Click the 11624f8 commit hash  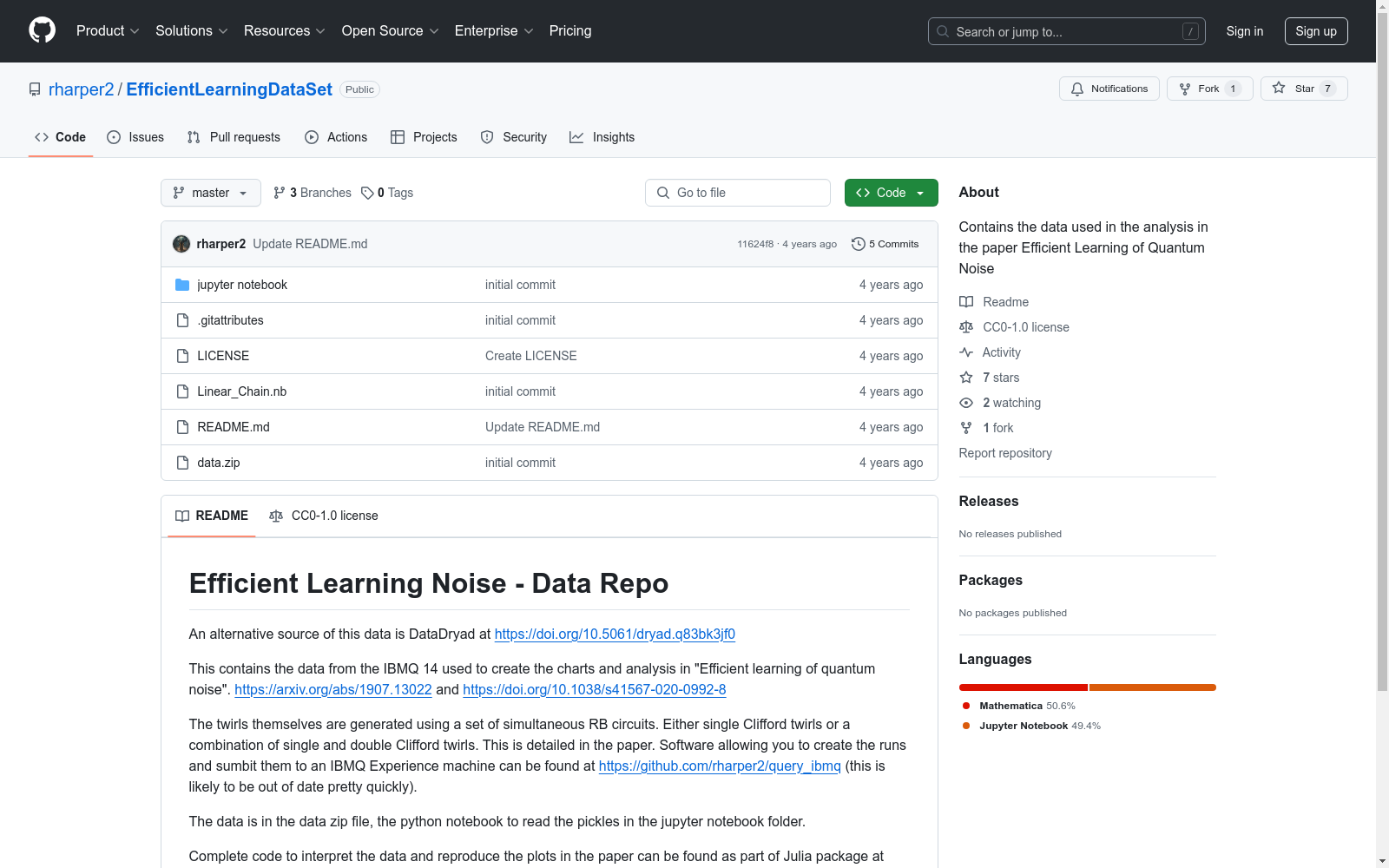point(755,245)
